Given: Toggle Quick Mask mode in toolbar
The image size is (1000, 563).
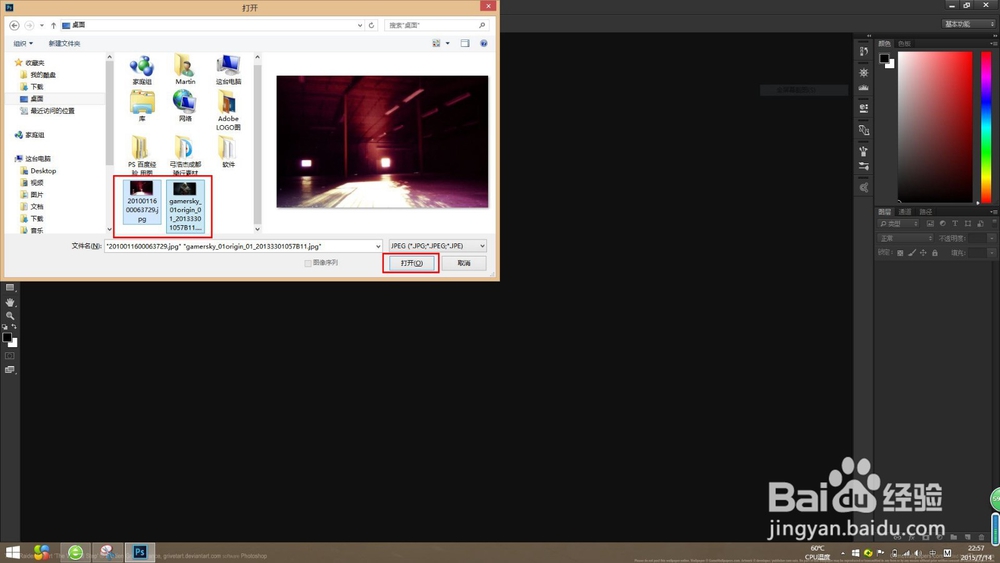Looking at the screenshot, I should 10,356.
